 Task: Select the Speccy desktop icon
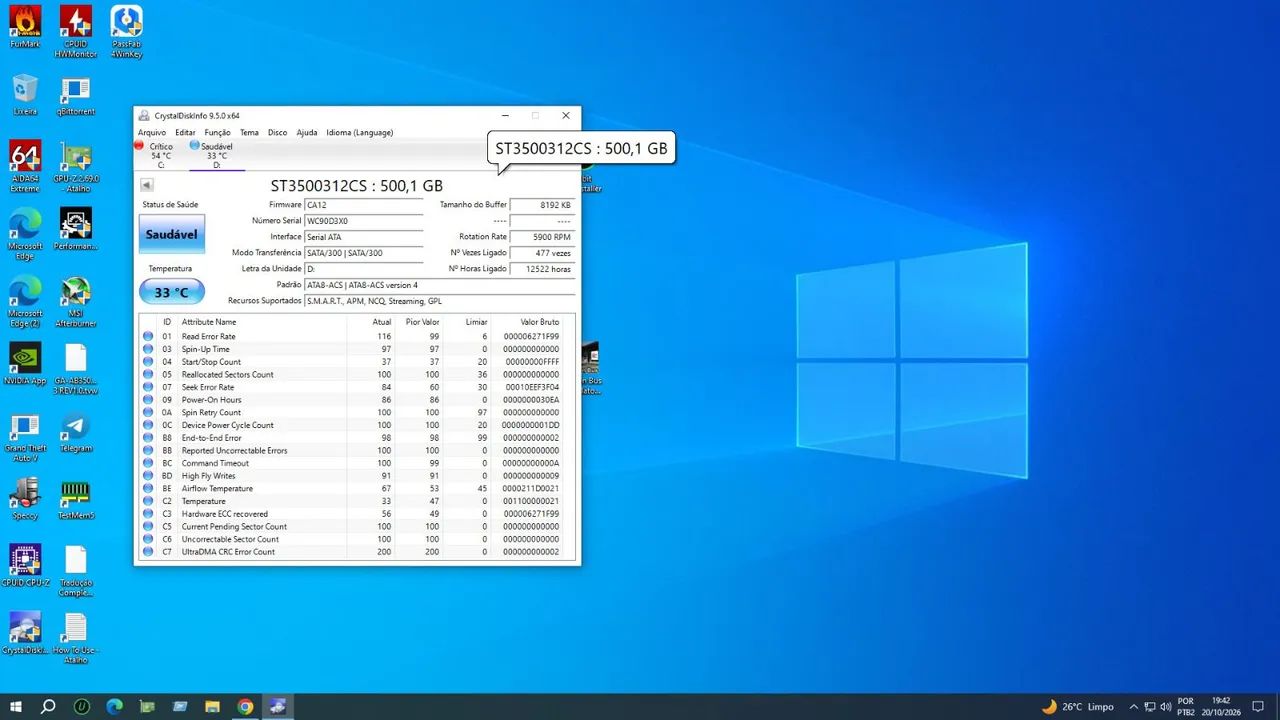click(25, 499)
